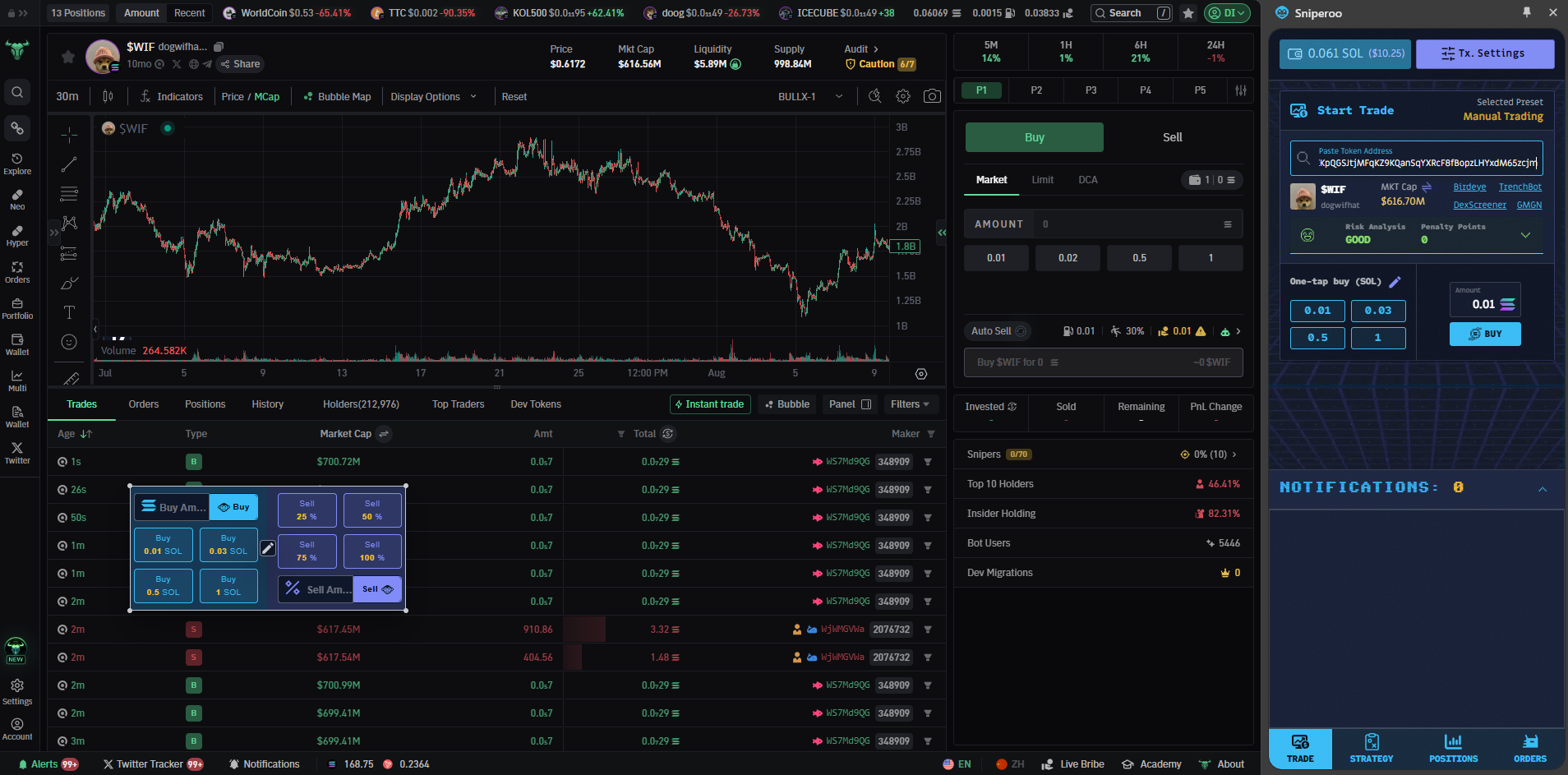Screen dimensions: 1568x775
Task: Reset the chart with Reset button
Action: click(x=514, y=96)
